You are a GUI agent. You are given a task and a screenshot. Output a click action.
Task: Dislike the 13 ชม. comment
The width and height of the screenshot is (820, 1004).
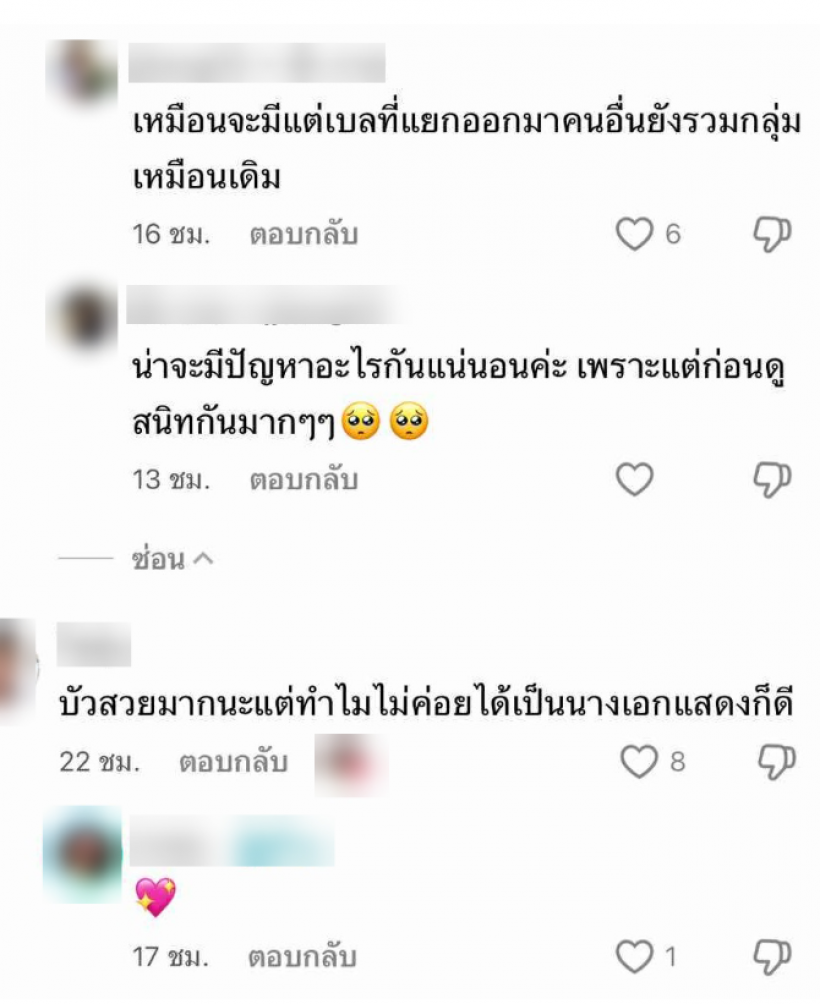(x=772, y=480)
